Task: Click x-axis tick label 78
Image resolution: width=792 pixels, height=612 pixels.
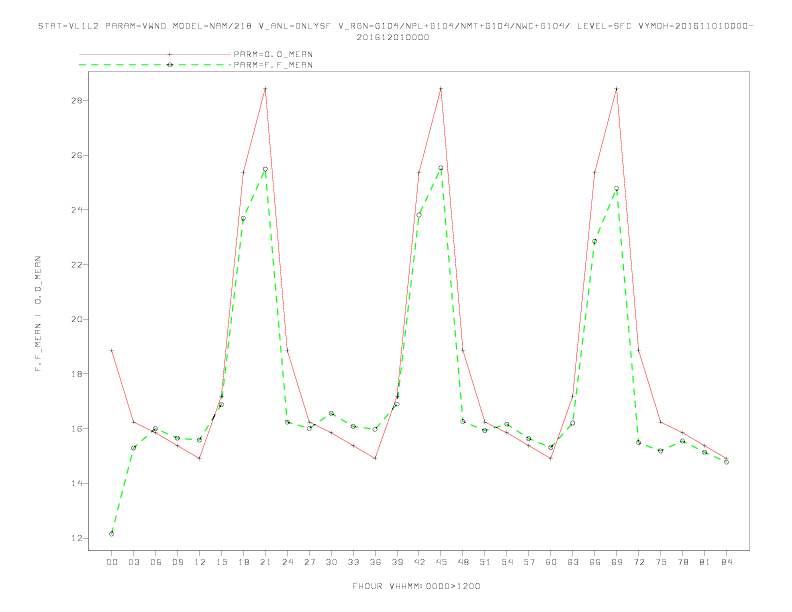Action: coord(682,562)
